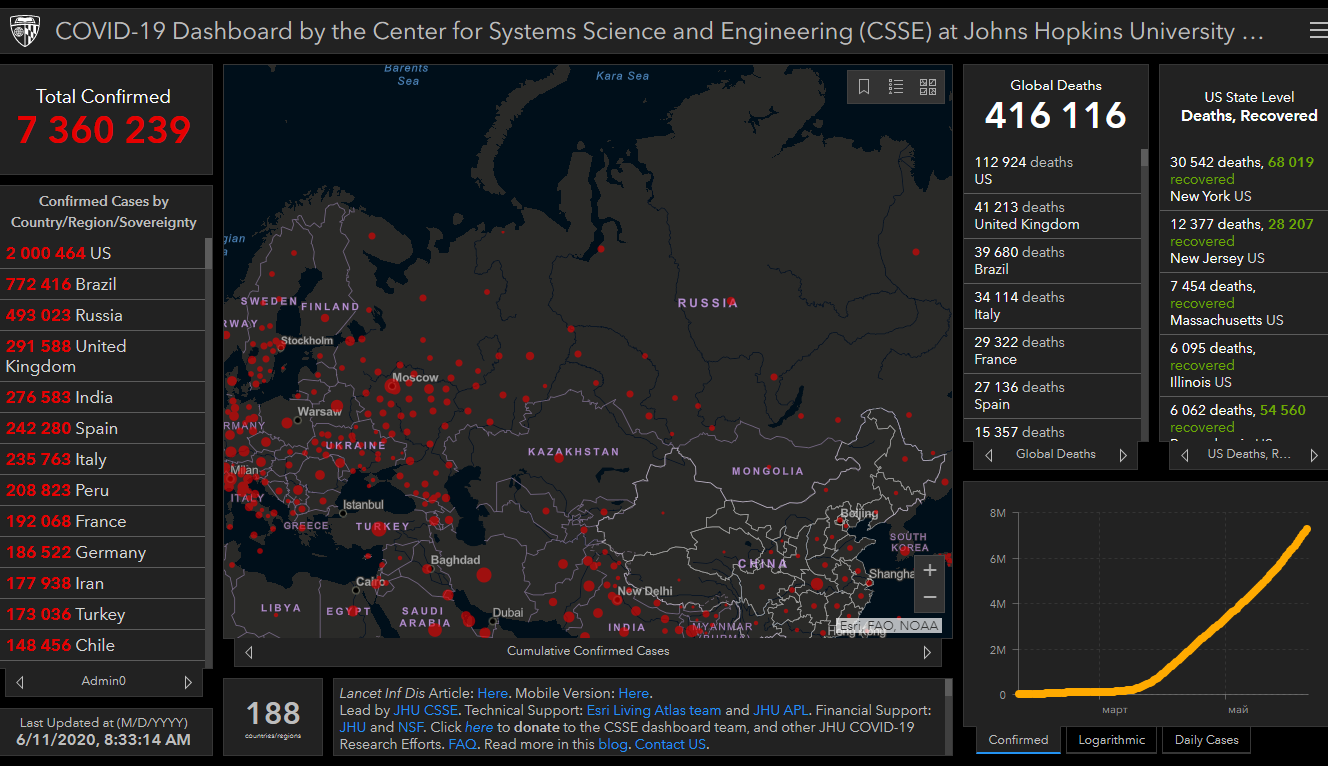The width and height of the screenshot is (1328, 767).
Task: Zoom in on the map
Action: click(x=929, y=570)
